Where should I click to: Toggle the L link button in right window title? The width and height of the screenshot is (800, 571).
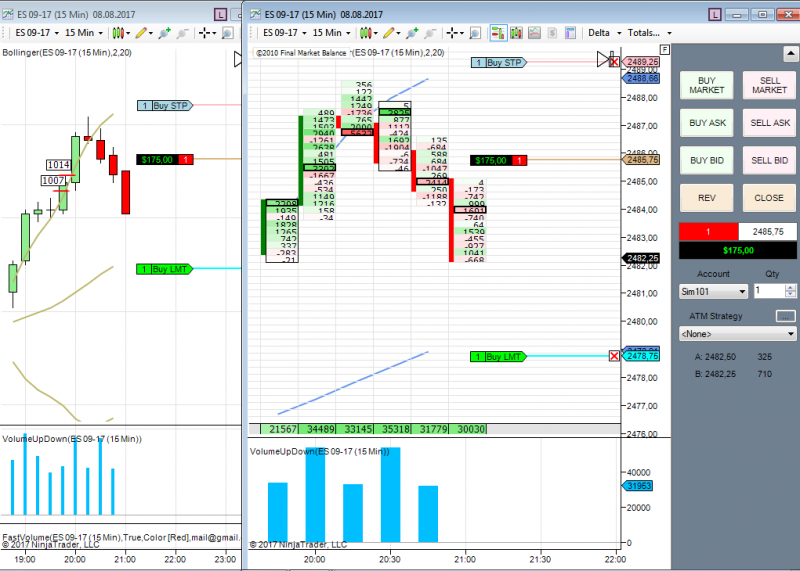715,15
